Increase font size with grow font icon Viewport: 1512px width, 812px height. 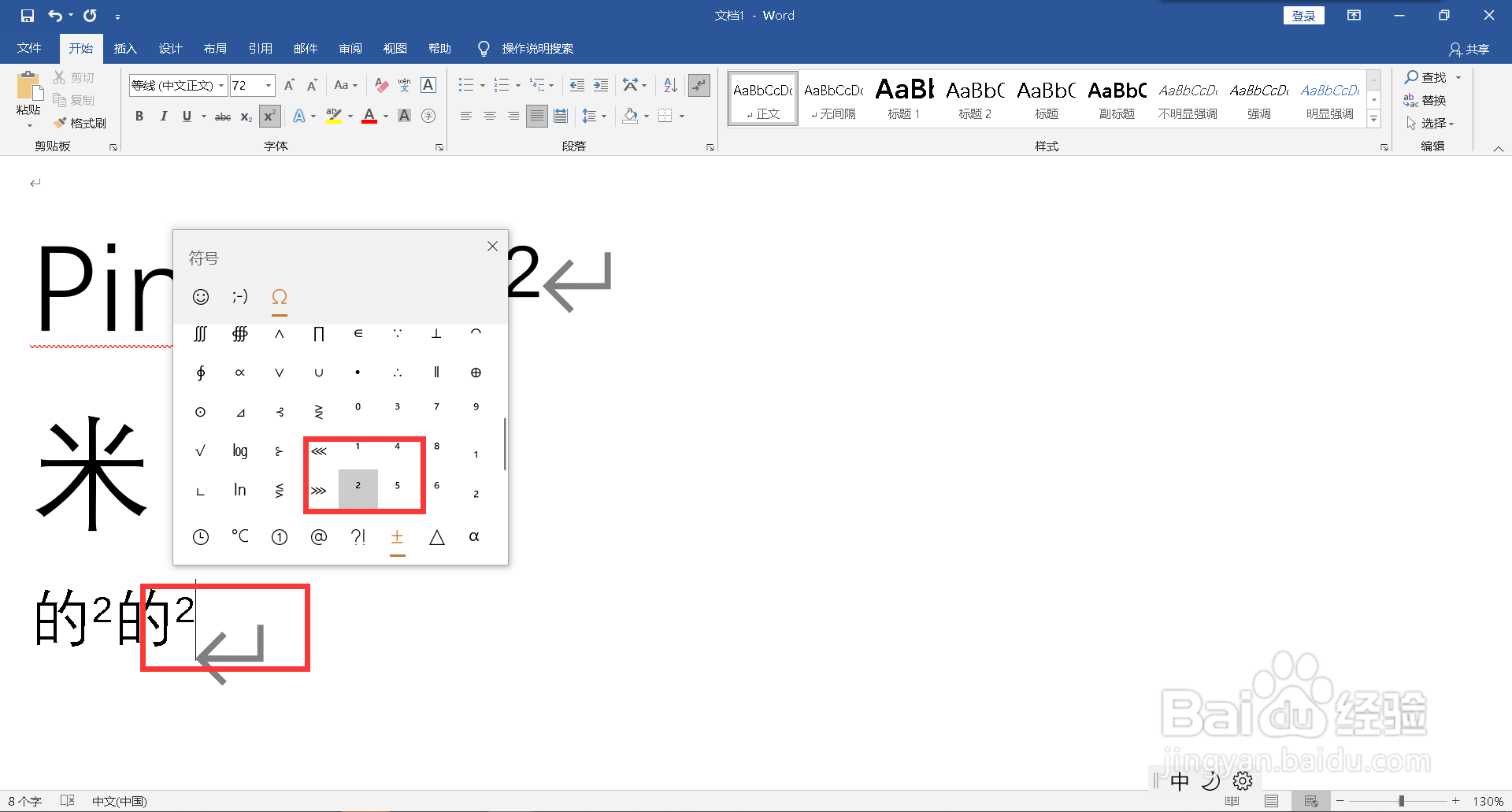(289, 85)
